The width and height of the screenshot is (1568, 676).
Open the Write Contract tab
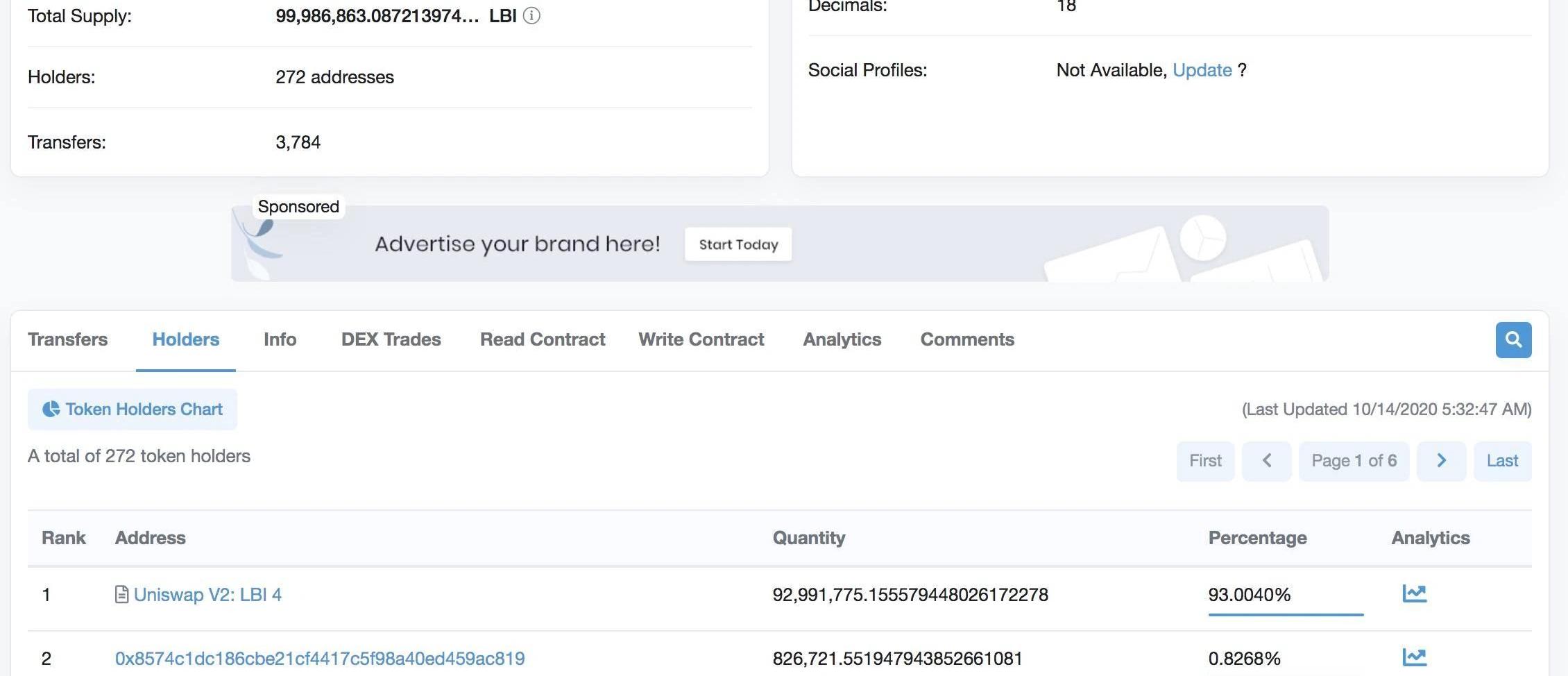701,339
